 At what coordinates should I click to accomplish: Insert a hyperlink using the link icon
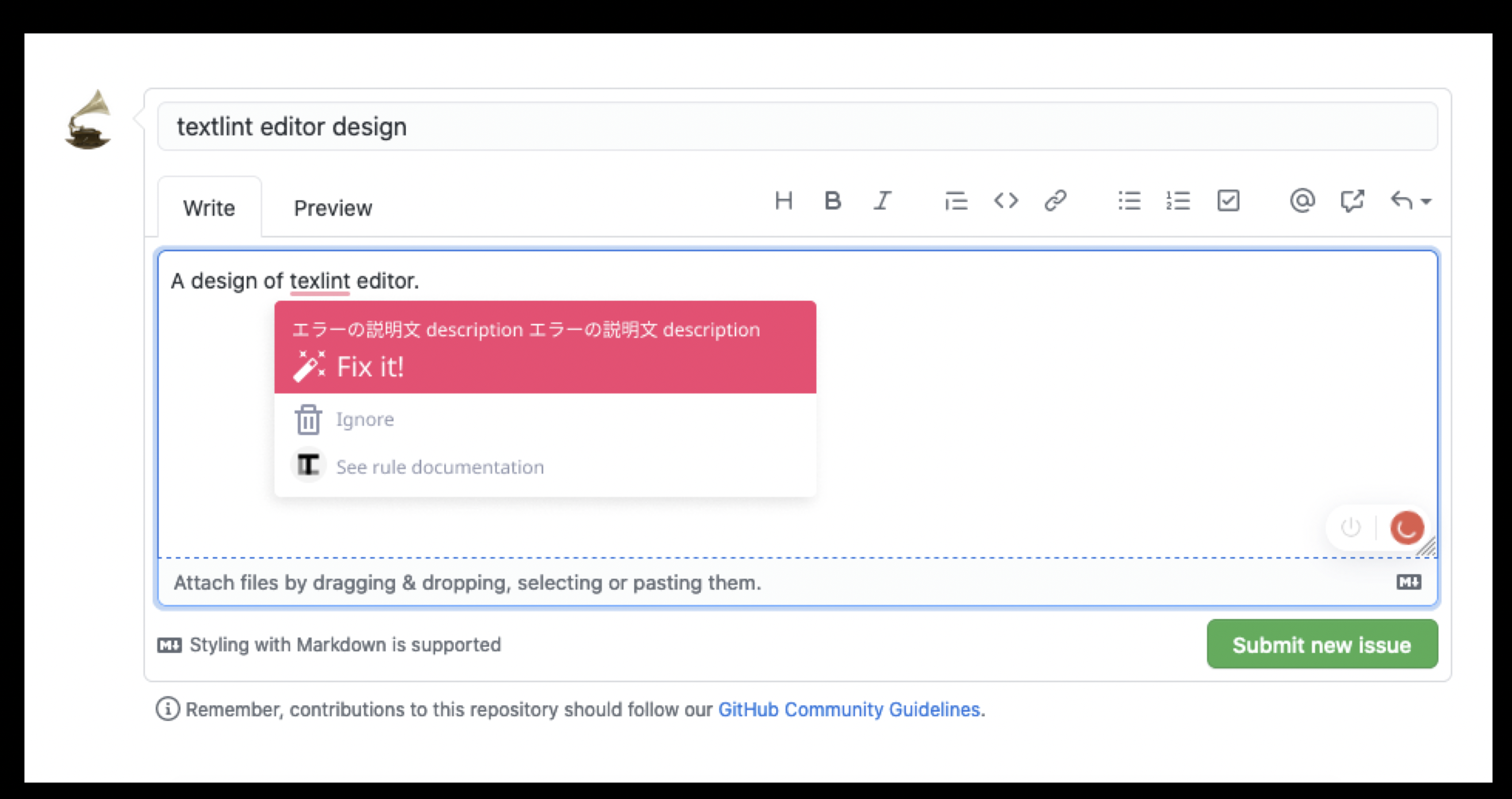click(x=1055, y=201)
